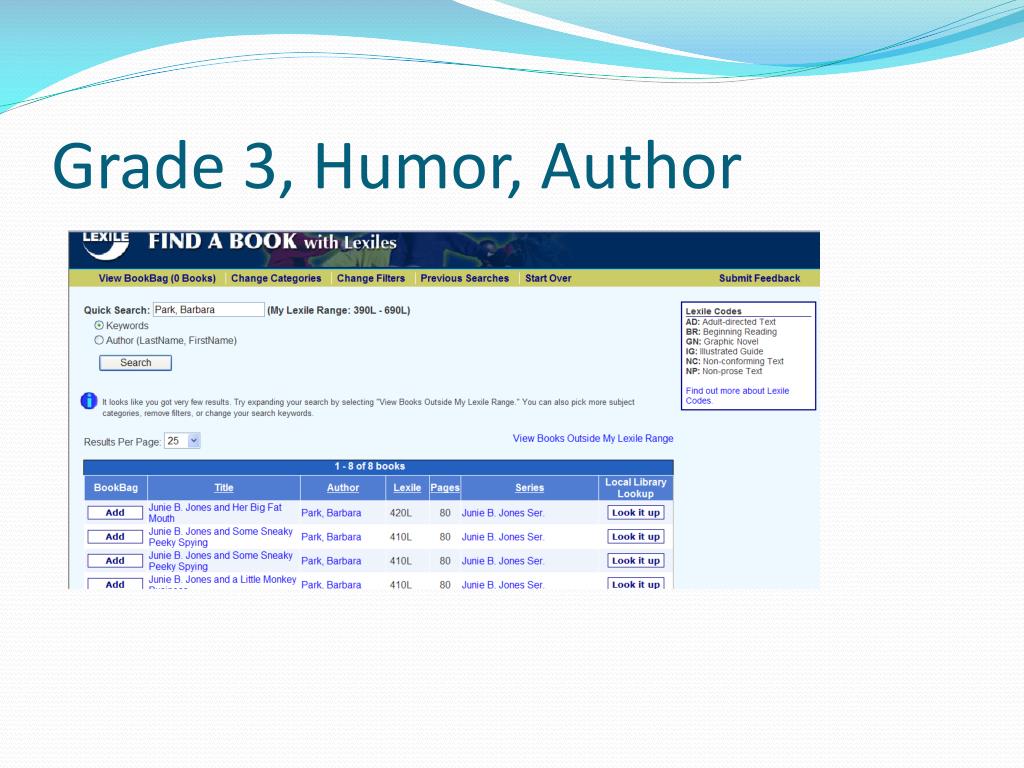1024x768 pixels.
Task: Sort results by the Series column header
Action: [530, 488]
